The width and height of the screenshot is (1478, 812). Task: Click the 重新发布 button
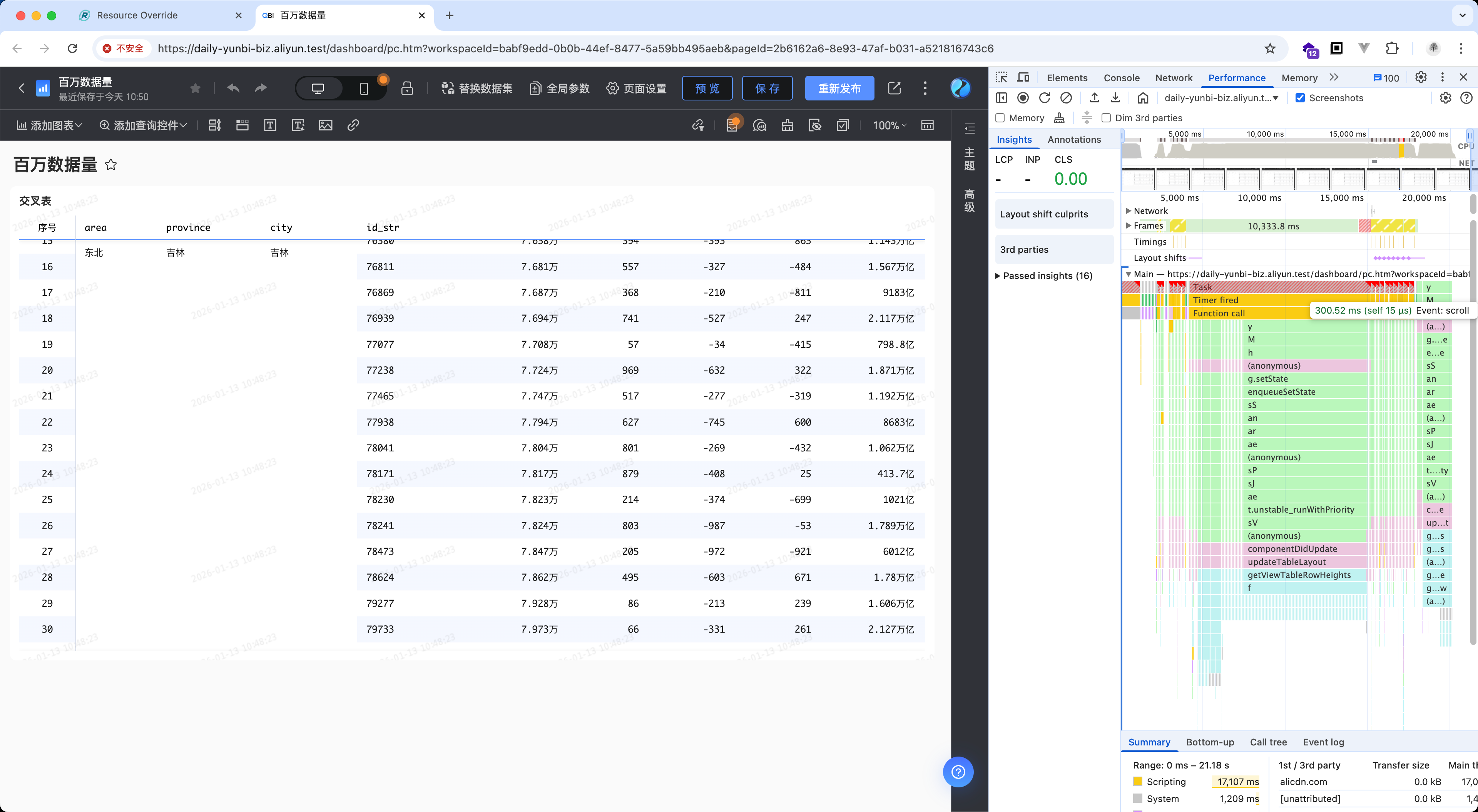coord(839,89)
